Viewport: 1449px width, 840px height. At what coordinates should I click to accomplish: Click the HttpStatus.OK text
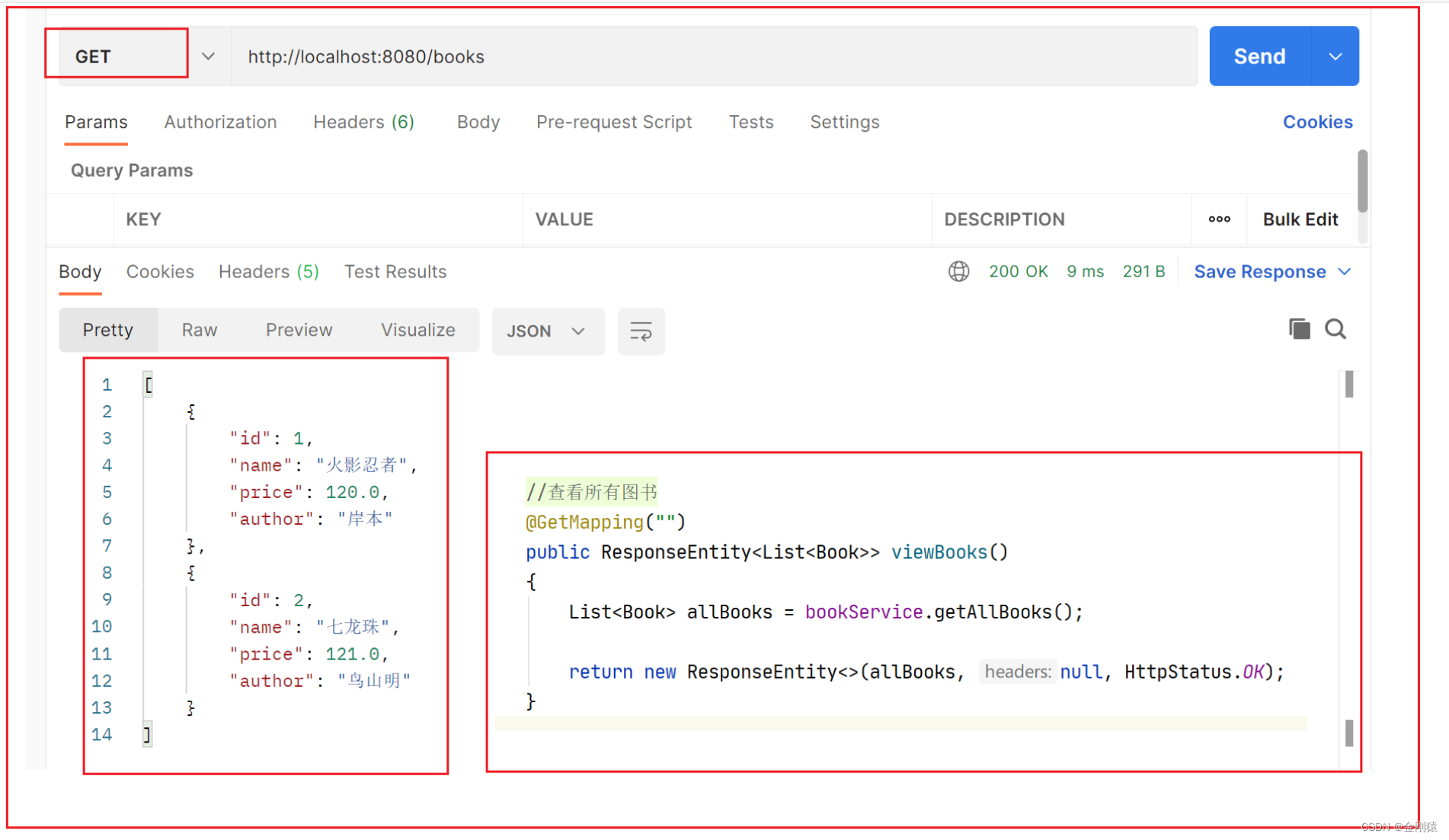(x=1195, y=672)
